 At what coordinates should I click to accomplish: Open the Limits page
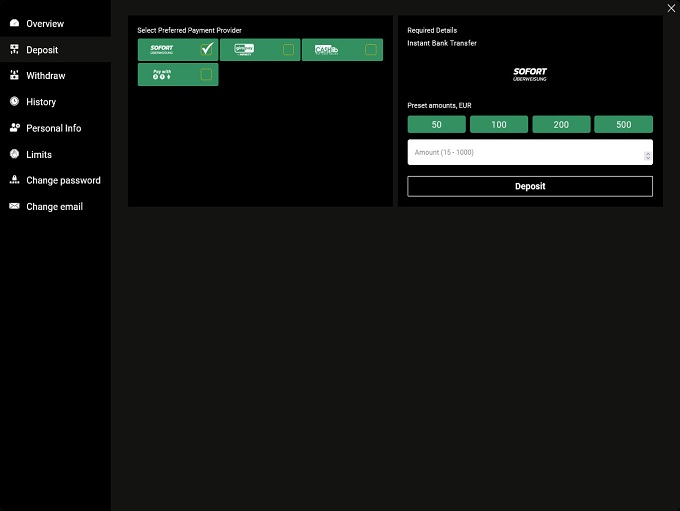[x=55, y=154]
